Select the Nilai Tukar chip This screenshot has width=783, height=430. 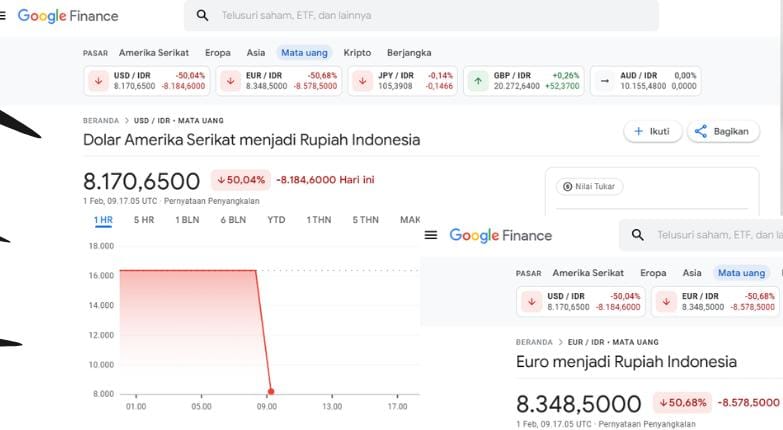[589, 186]
